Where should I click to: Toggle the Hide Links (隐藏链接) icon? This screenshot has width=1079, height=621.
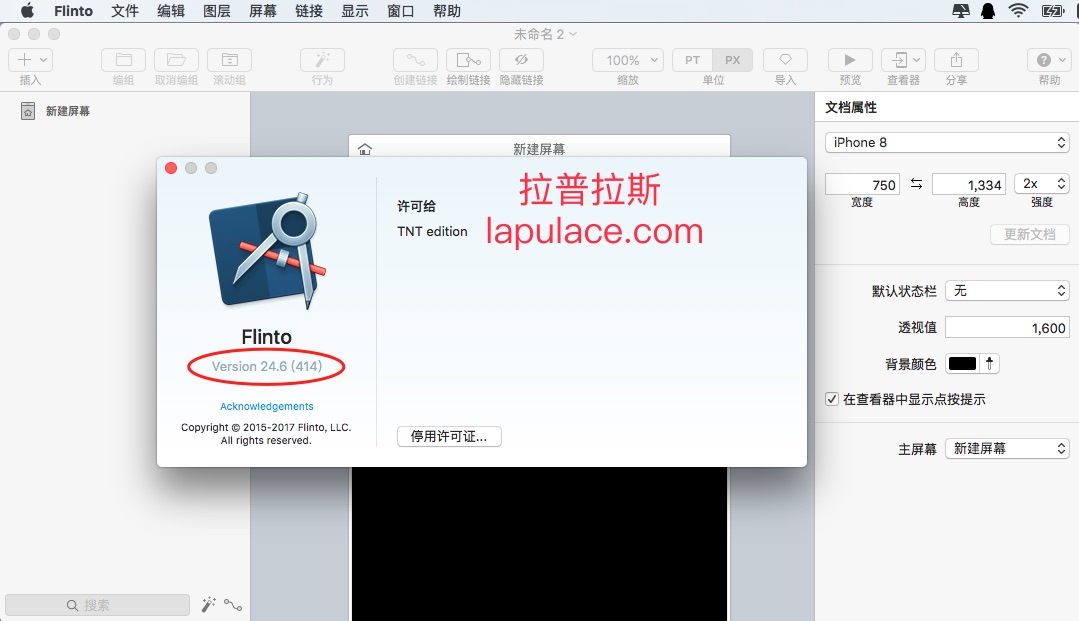click(x=521, y=60)
